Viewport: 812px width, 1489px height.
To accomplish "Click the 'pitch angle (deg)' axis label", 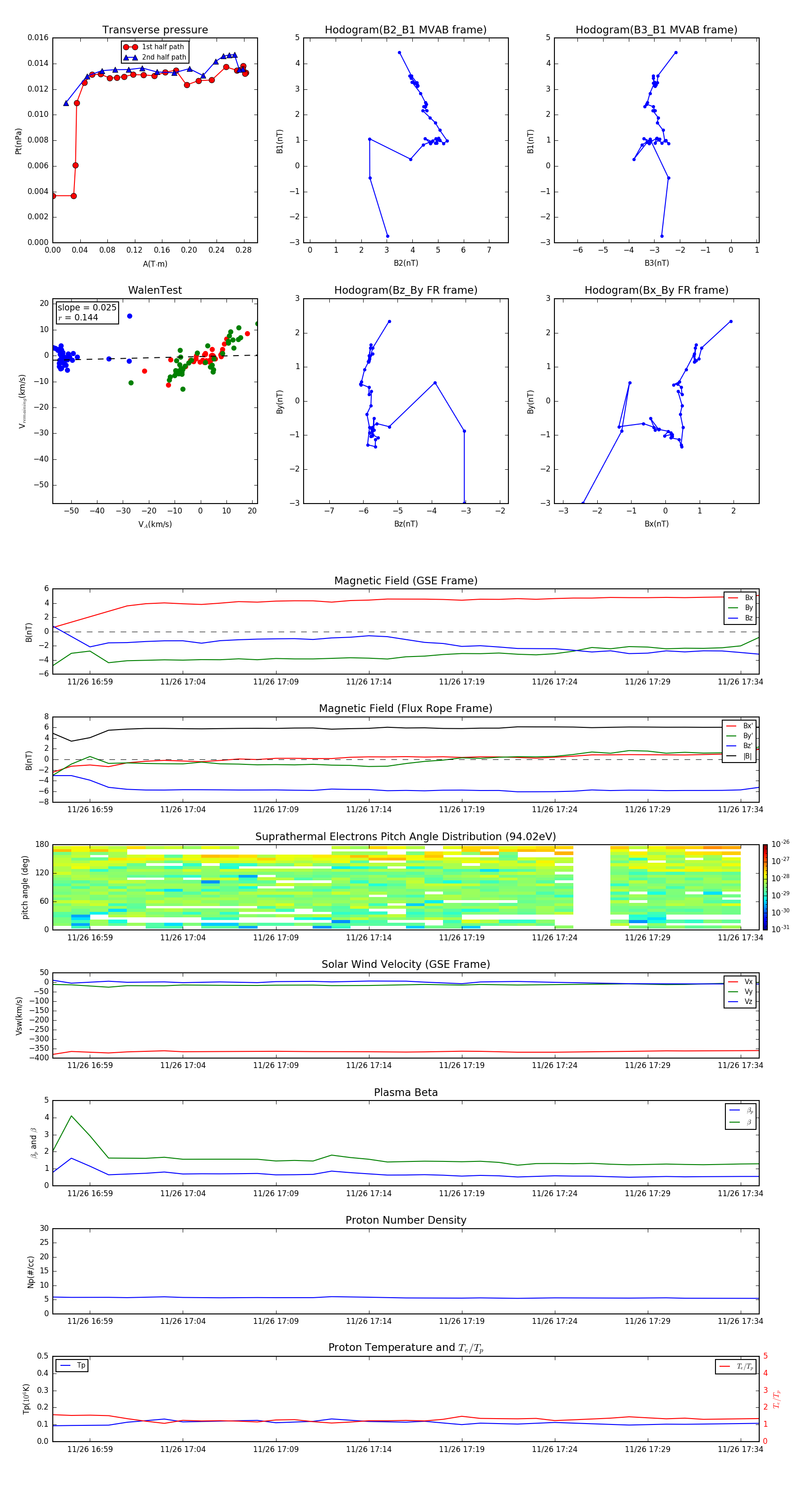I will tap(25, 887).
